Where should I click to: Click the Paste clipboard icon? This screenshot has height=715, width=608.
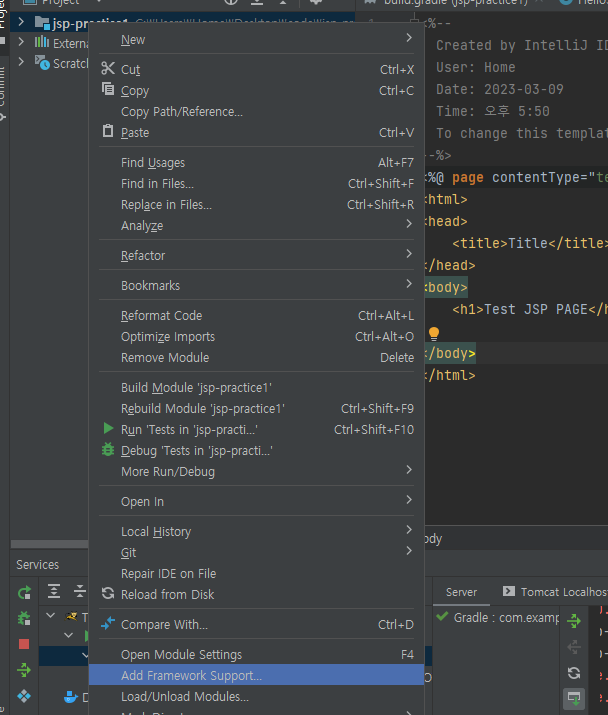[108, 131]
